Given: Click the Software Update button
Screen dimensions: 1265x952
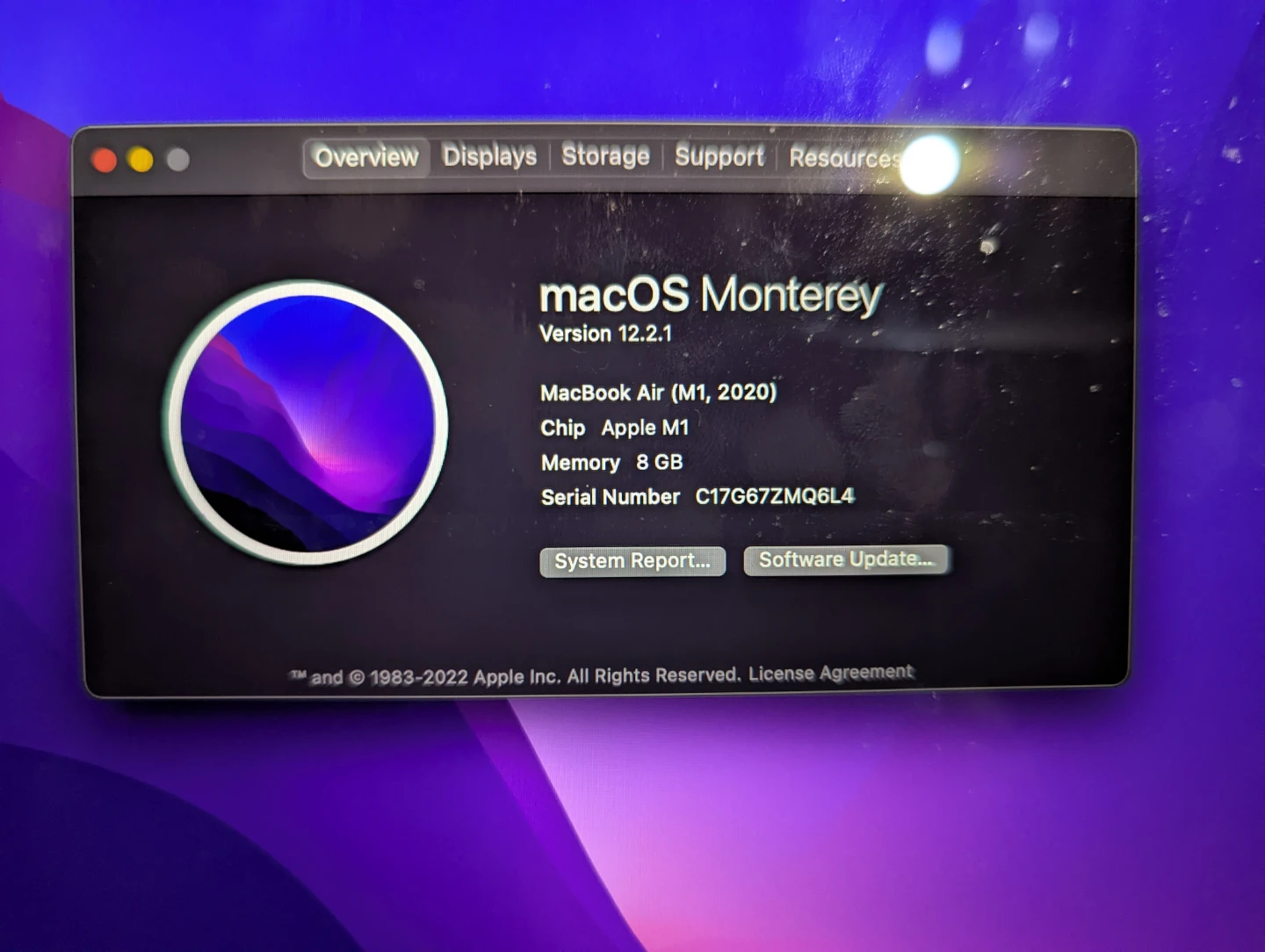Looking at the screenshot, I should click(x=846, y=559).
